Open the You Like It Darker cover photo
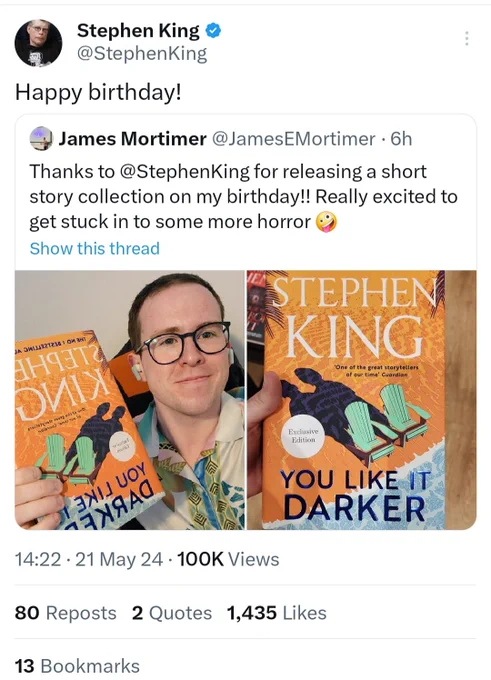 click(x=362, y=400)
